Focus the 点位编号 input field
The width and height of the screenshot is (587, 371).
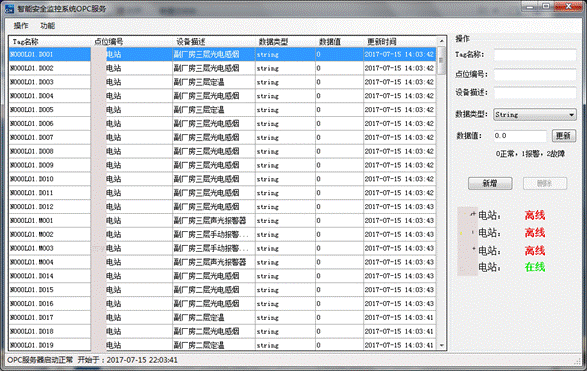[x=535, y=74]
